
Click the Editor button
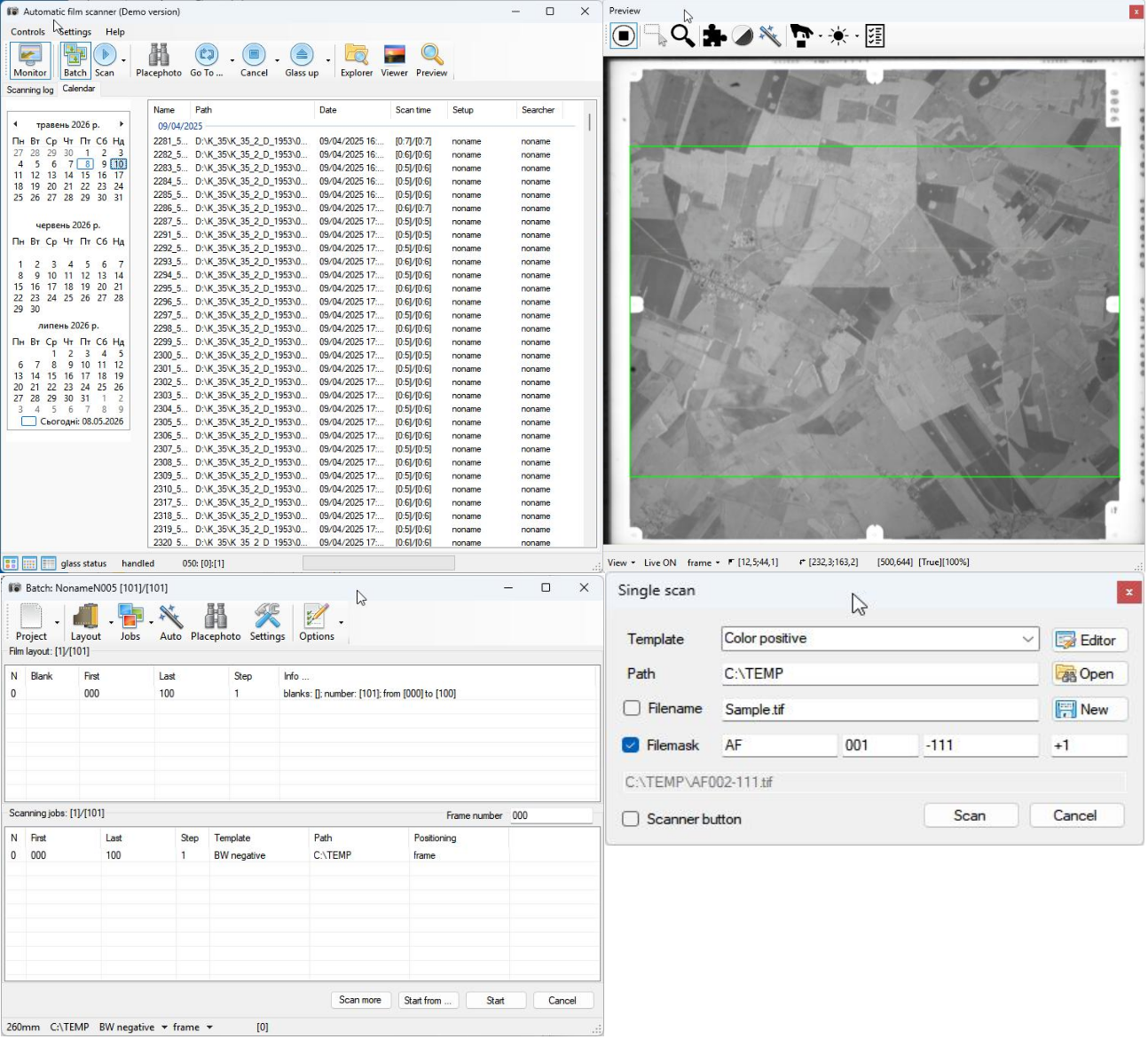[x=1090, y=642]
